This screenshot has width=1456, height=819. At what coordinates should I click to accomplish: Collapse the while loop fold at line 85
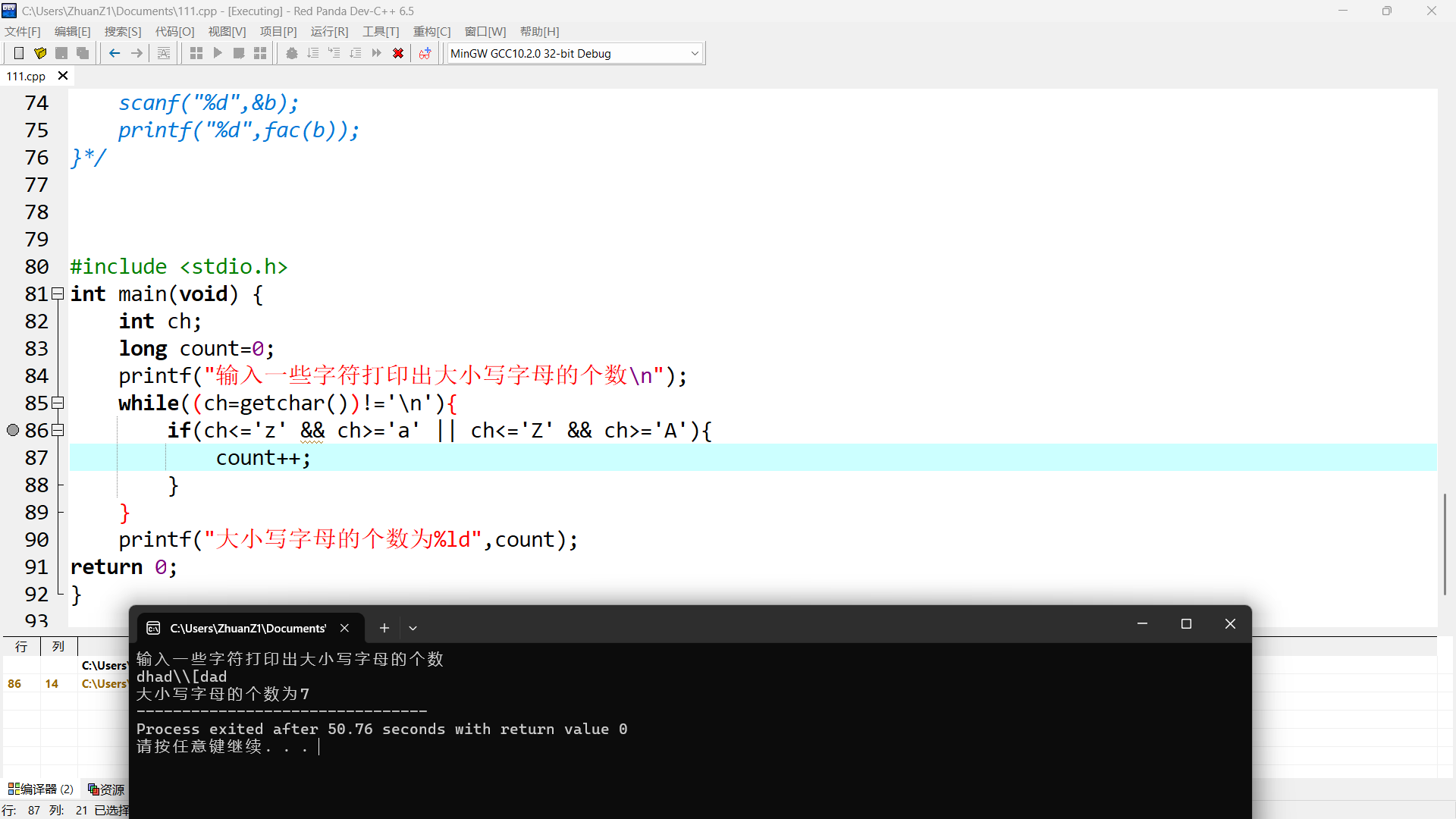coord(58,403)
